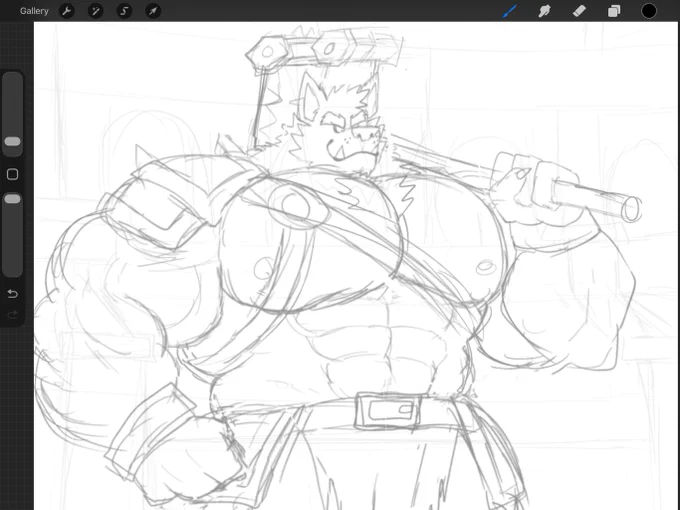Image resolution: width=680 pixels, height=510 pixels.
Task: Select the Brush tool
Action: click(510, 11)
